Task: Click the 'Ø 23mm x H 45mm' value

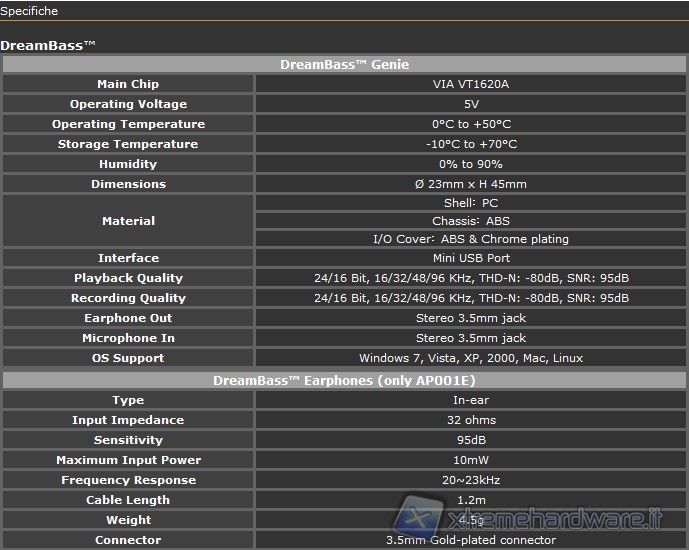Action: 471,184
